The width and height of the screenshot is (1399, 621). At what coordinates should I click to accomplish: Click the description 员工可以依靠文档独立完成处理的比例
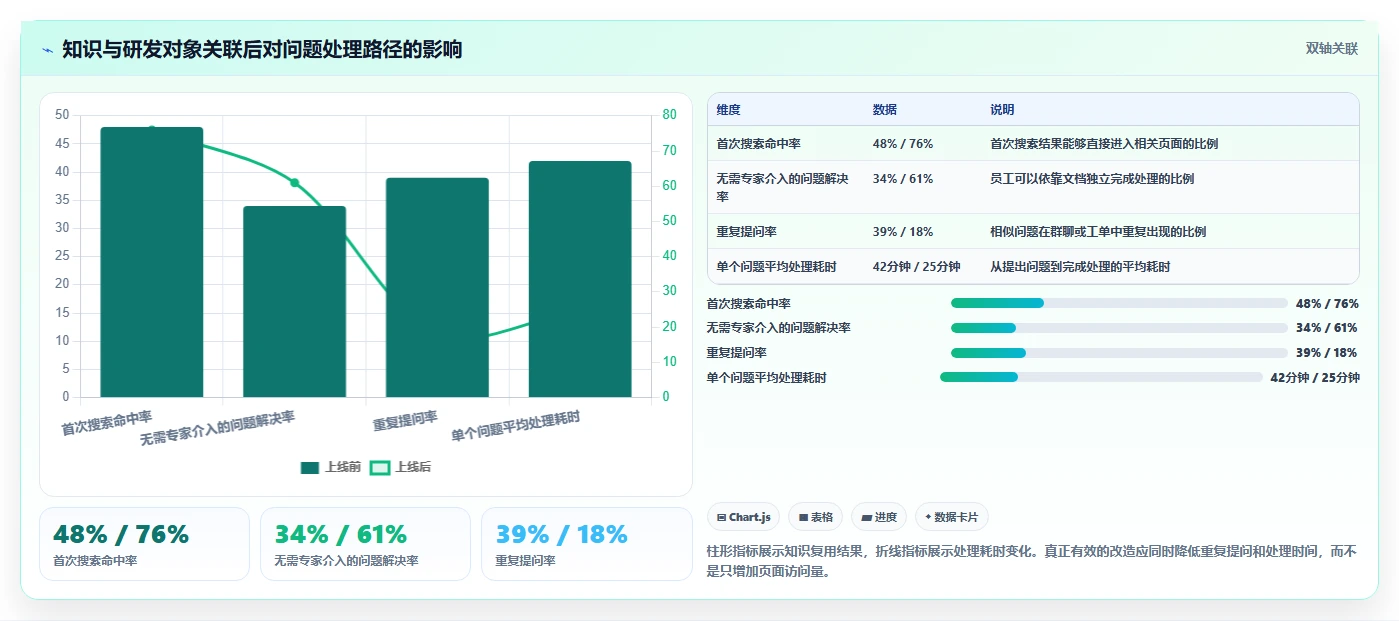coord(1092,179)
